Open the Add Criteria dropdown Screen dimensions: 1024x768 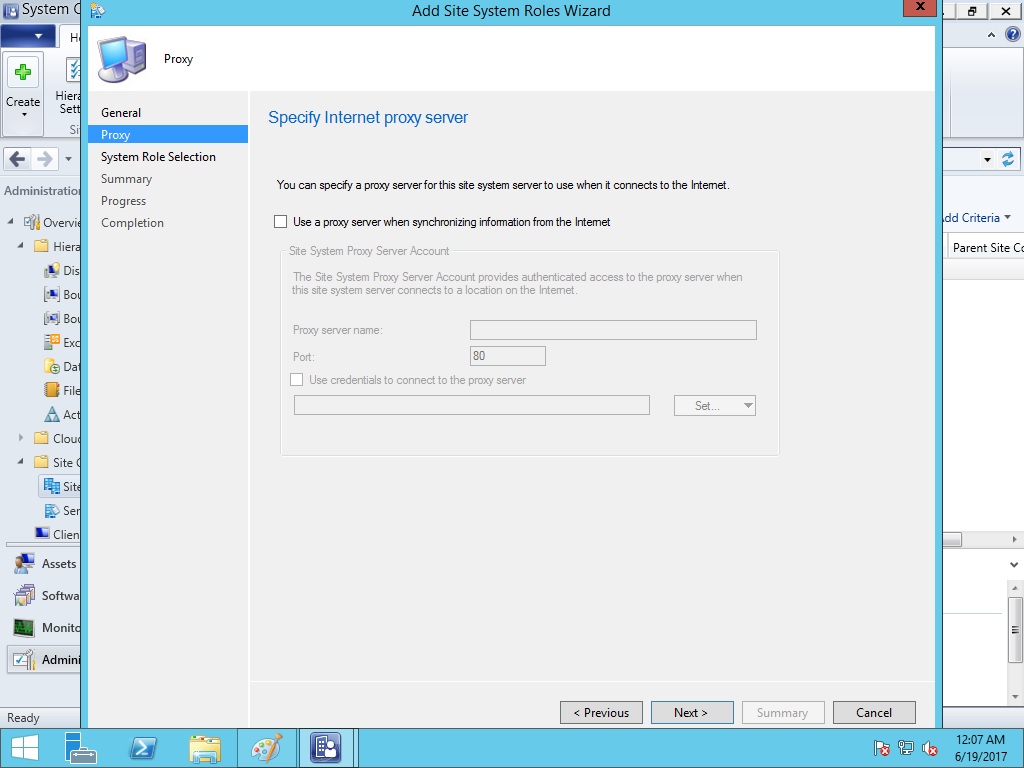coord(975,218)
